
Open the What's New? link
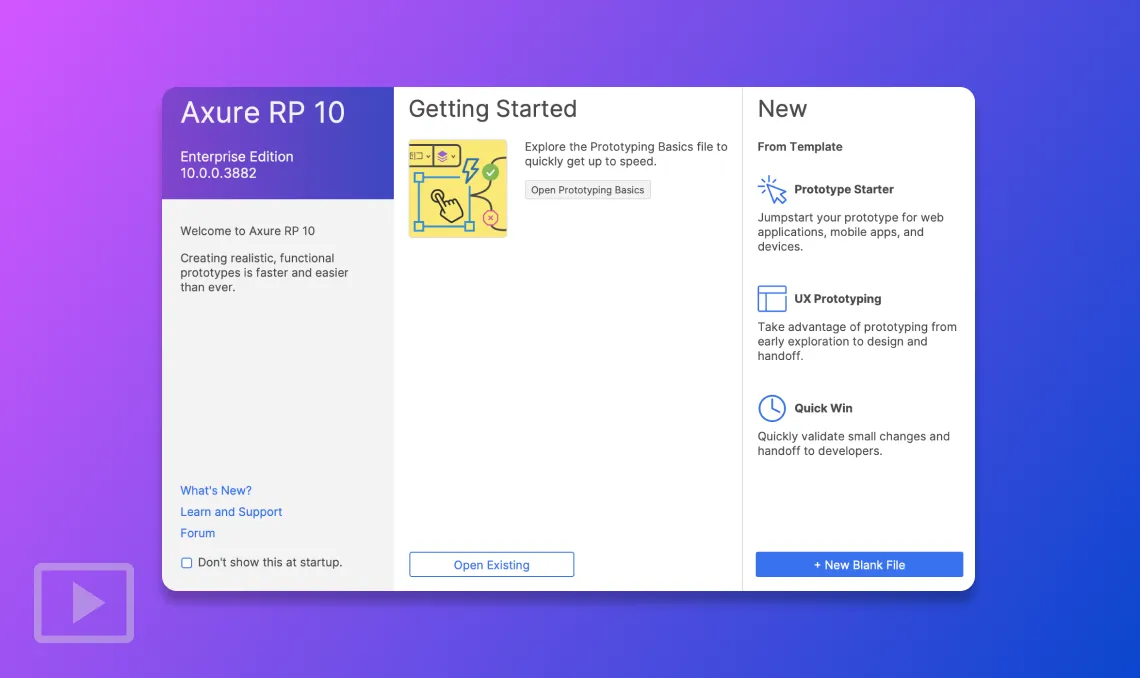[x=216, y=491]
